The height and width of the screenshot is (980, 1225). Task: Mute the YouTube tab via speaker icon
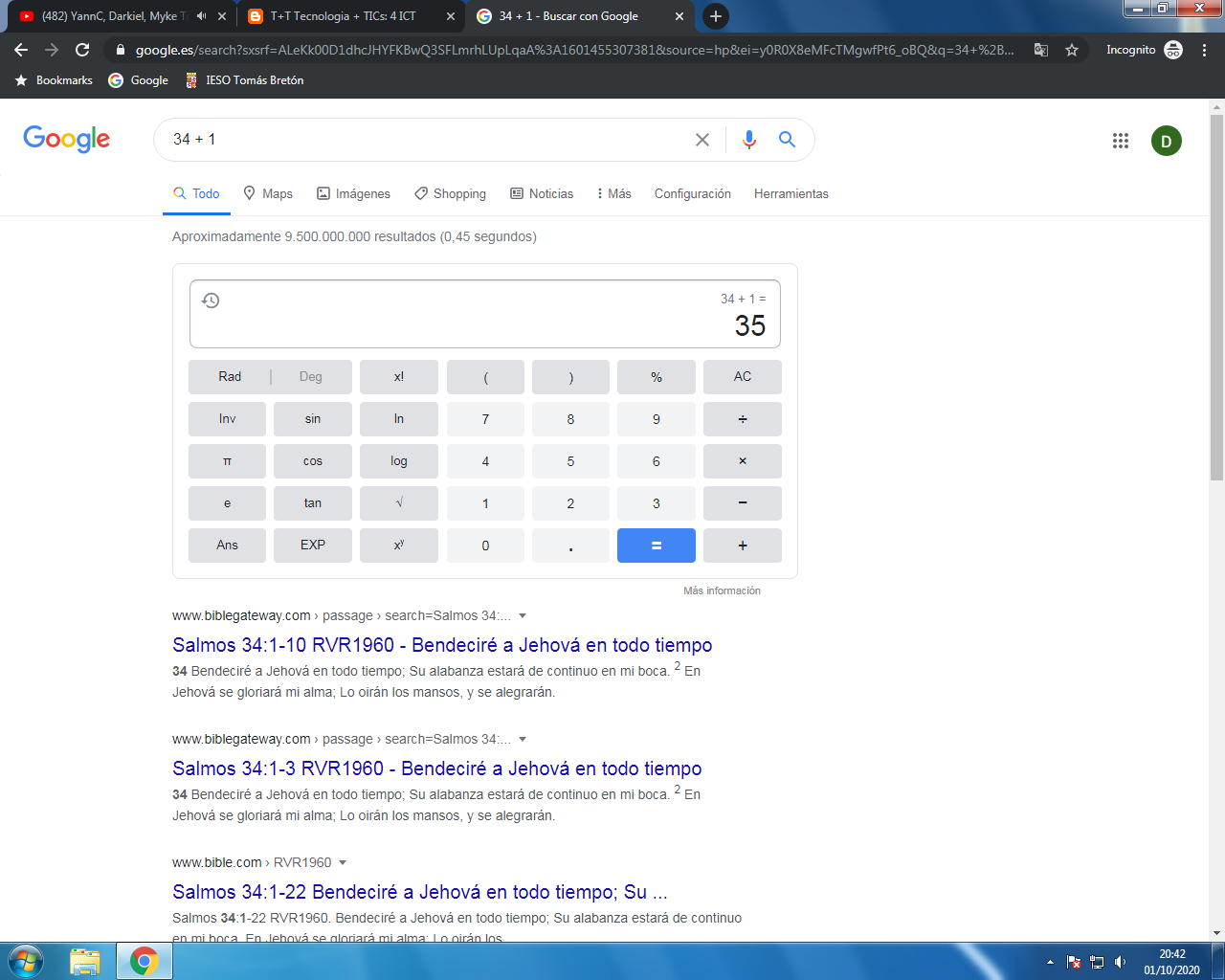(x=201, y=16)
